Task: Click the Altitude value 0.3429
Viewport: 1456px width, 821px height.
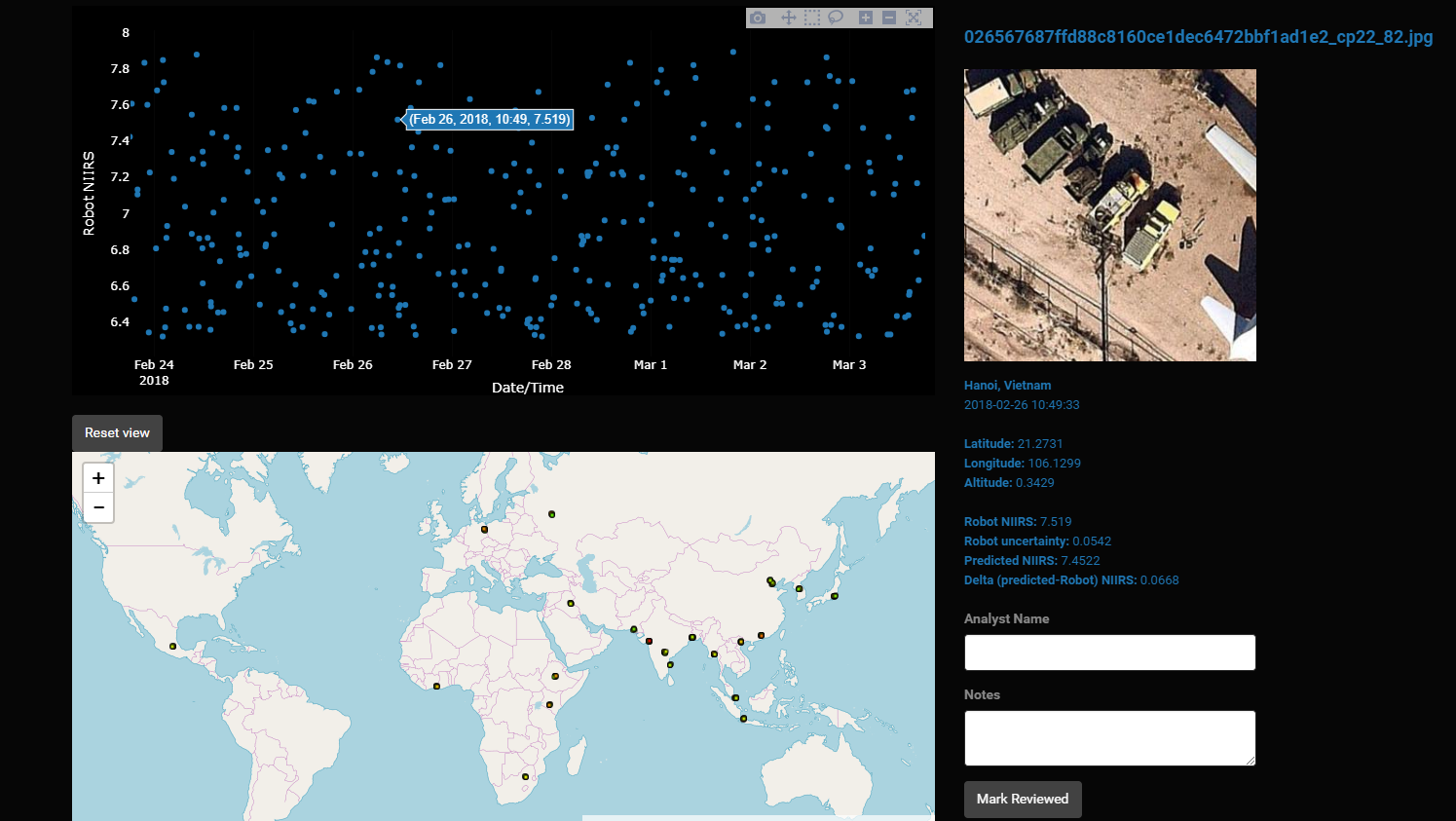Action: pyautogui.click(x=1035, y=483)
